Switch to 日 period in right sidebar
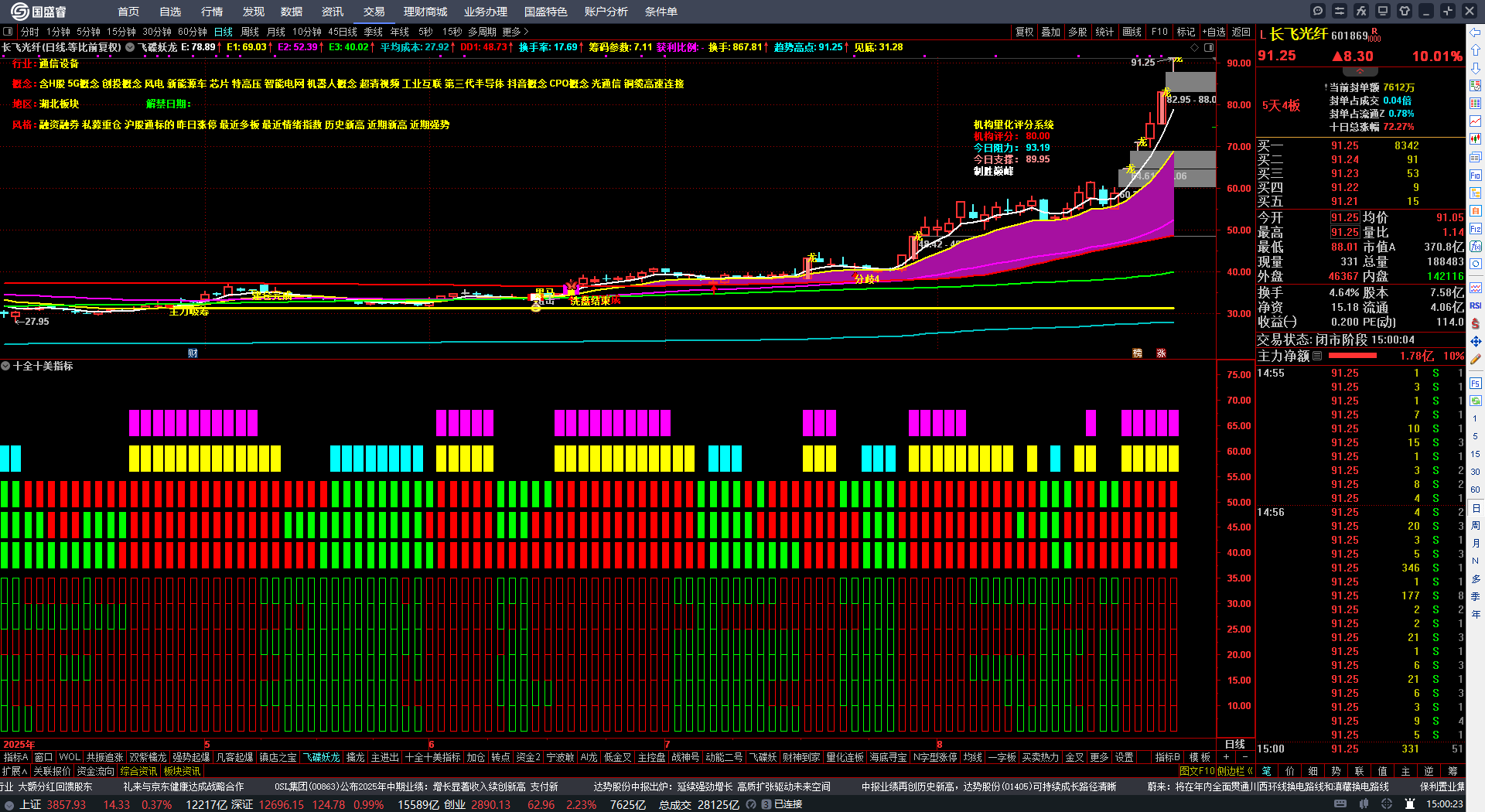 (1476, 508)
